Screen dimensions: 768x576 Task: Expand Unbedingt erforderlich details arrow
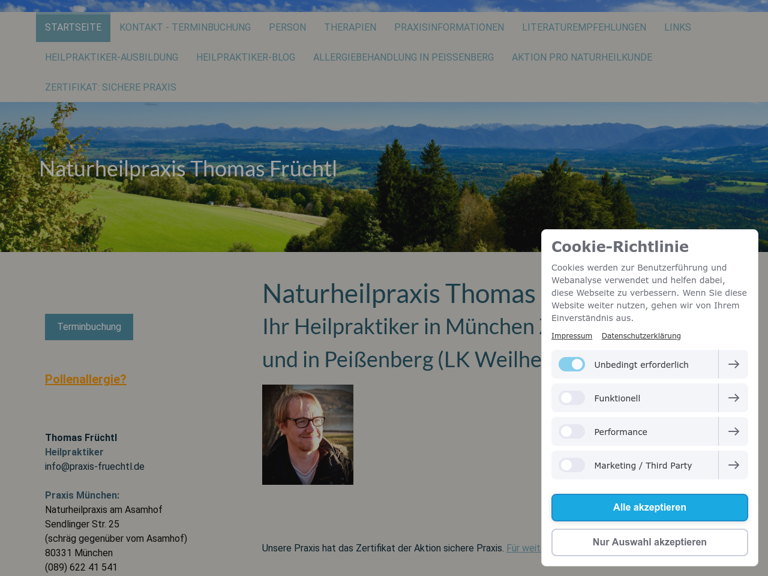733,364
